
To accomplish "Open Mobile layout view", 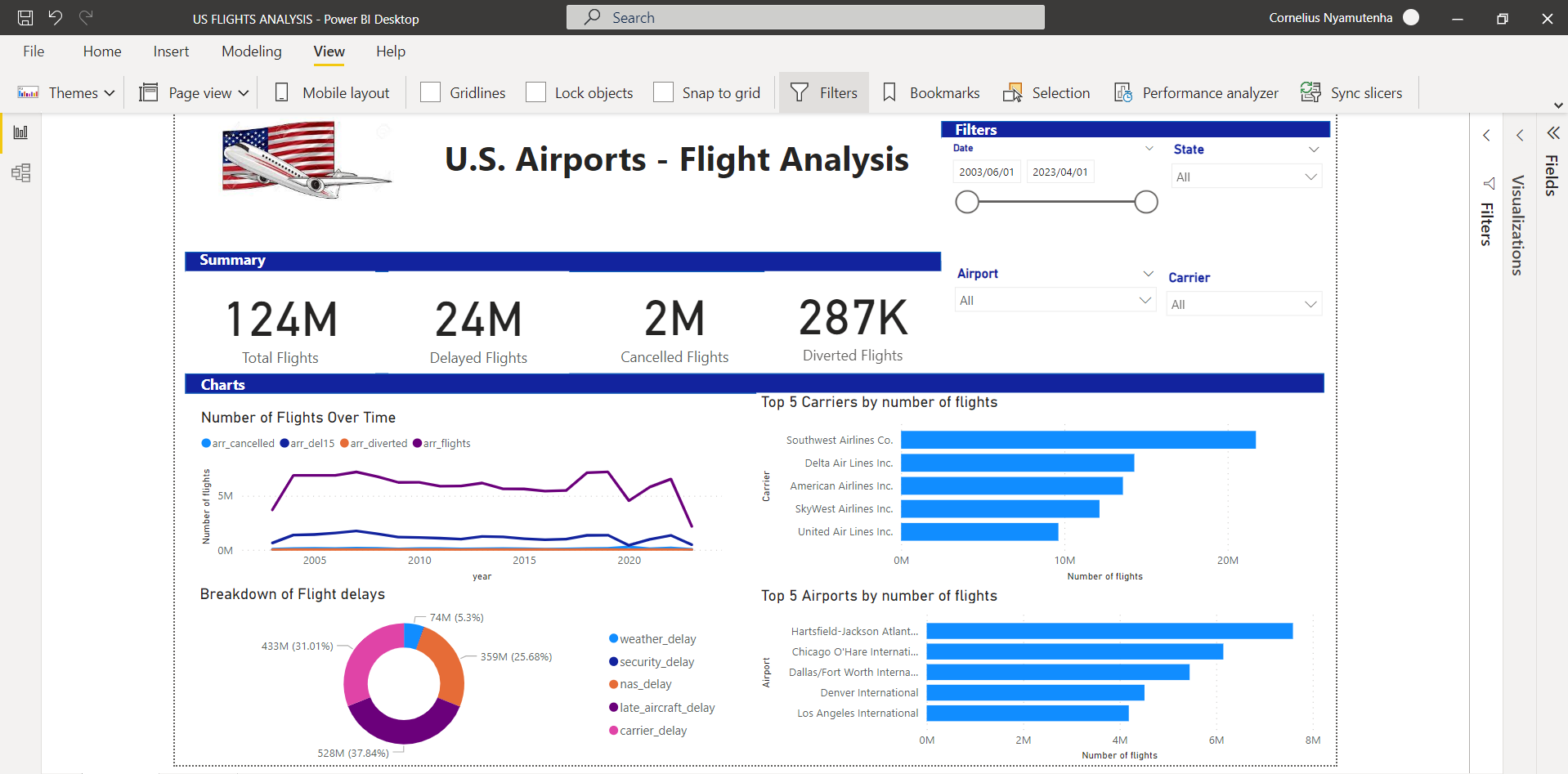I will [x=331, y=92].
